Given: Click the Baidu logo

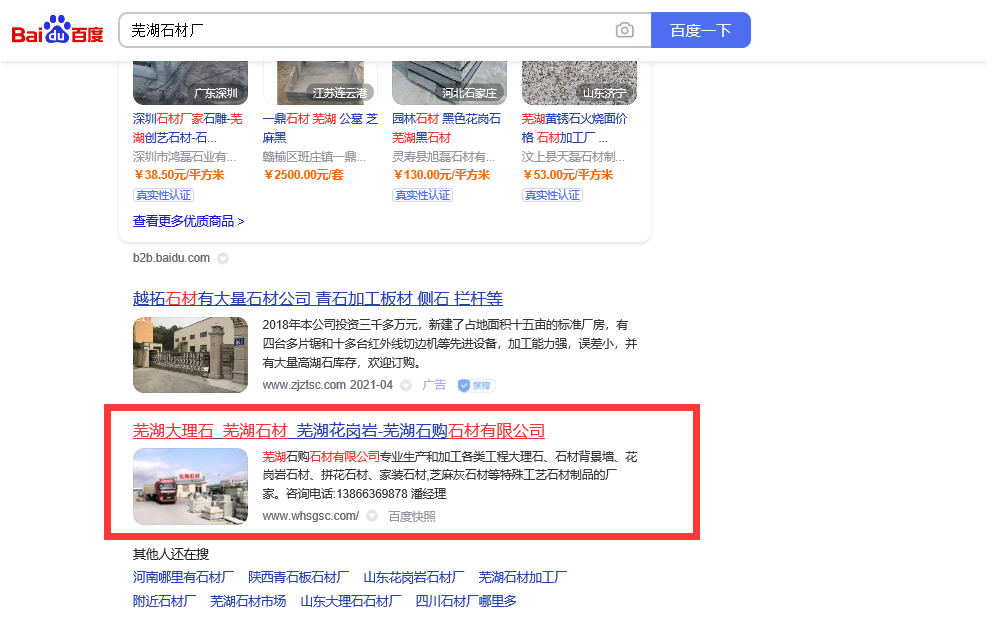Looking at the screenshot, I should [x=57, y=31].
